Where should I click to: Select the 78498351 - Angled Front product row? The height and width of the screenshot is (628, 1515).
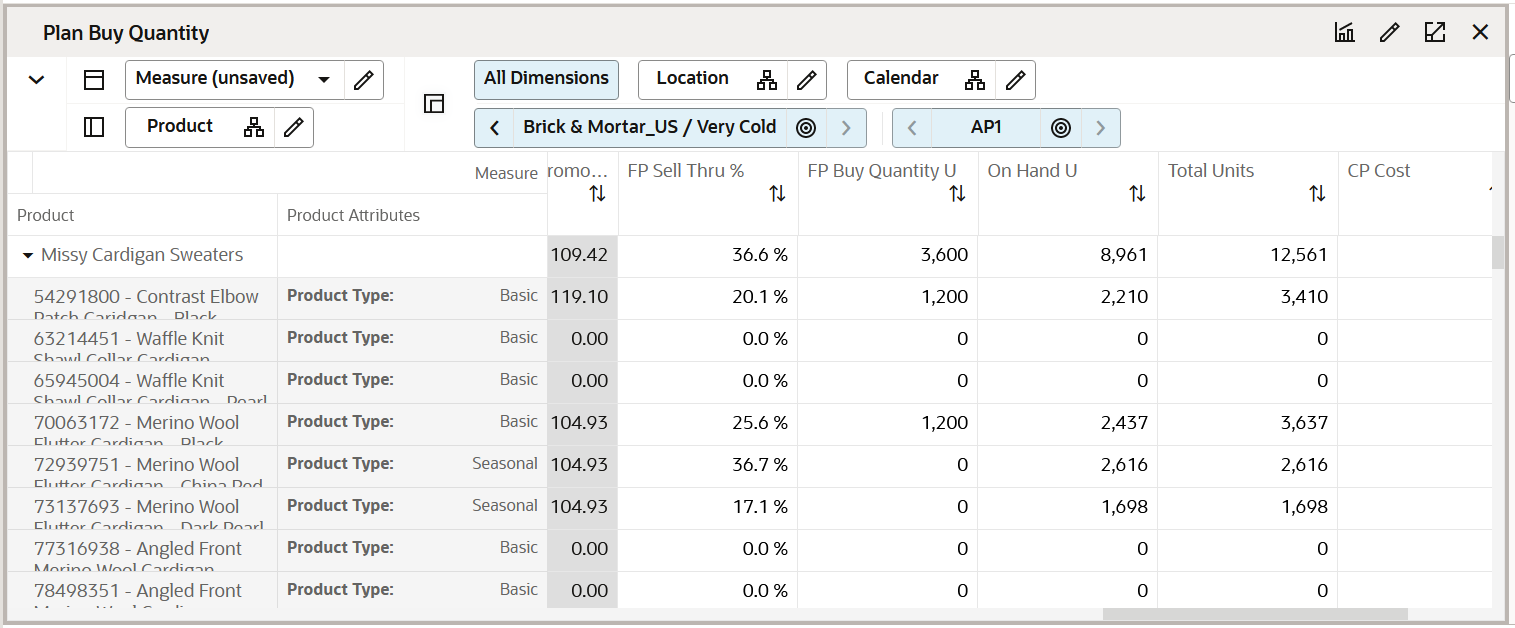pos(144,590)
